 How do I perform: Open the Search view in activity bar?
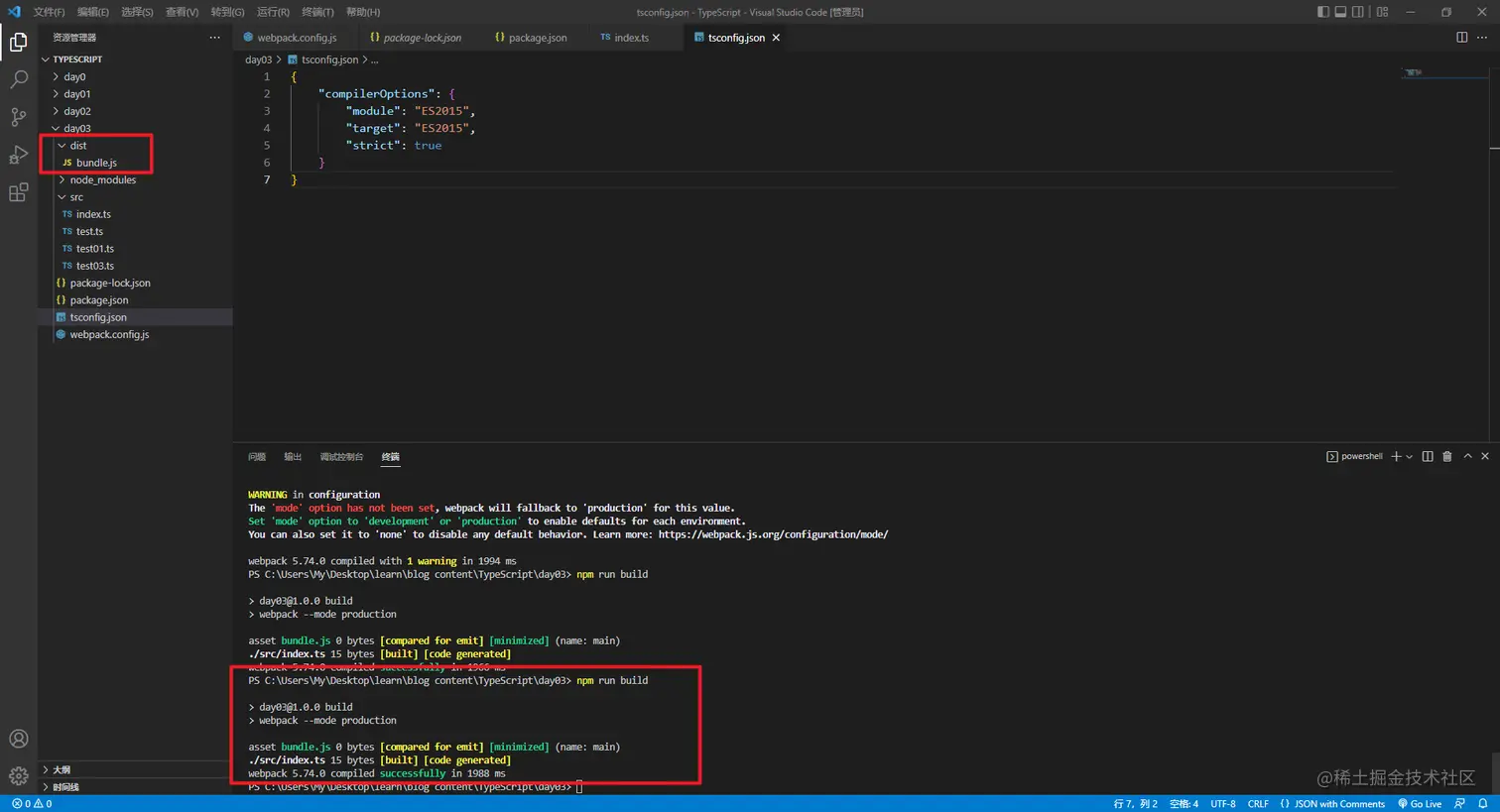tap(18, 79)
